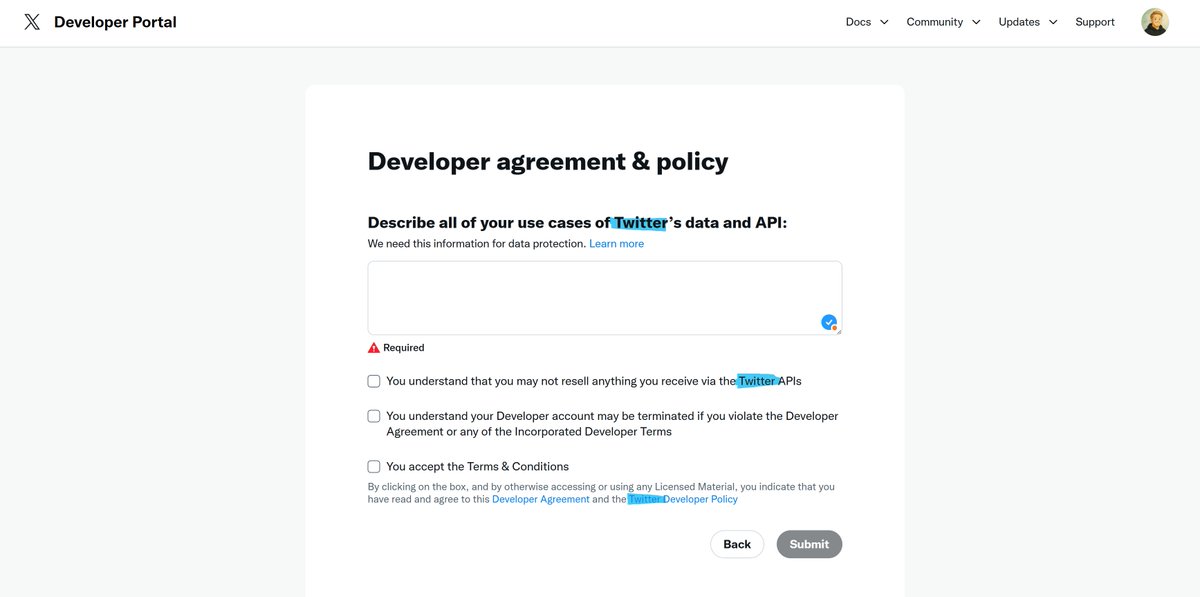The width and height of the screenshot is (1200, 597).
Task: Focus the use cases description textarea
Action: (x=605, y=298)
